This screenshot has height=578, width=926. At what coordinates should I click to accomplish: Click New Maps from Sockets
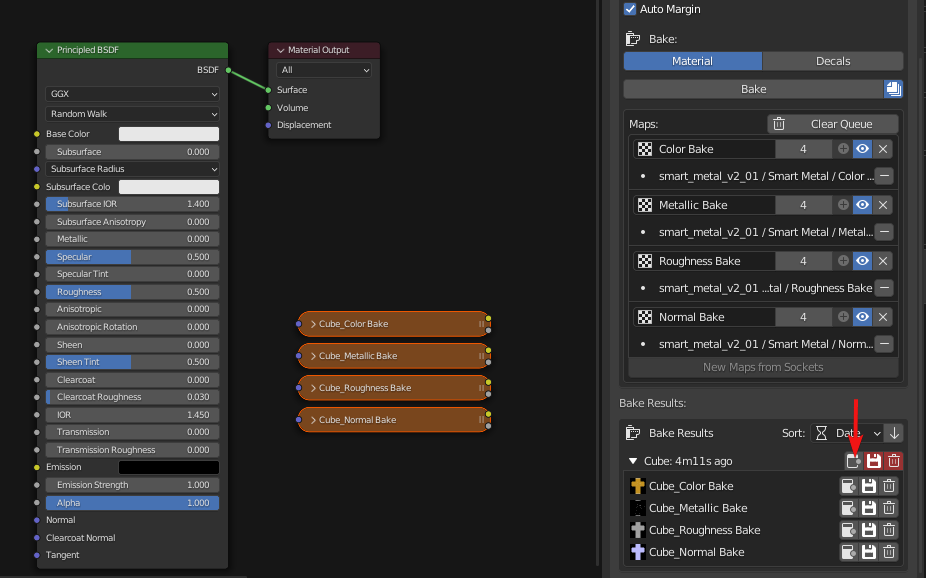(x=763, y=367)
